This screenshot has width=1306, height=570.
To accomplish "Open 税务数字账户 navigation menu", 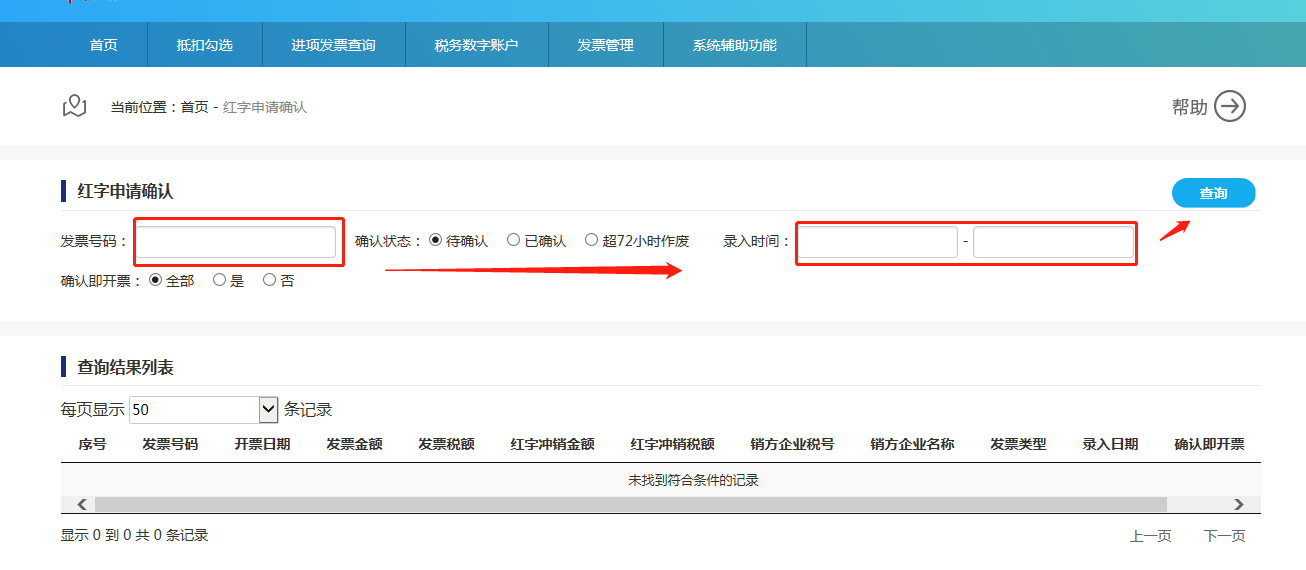I will tap(476, 45).
